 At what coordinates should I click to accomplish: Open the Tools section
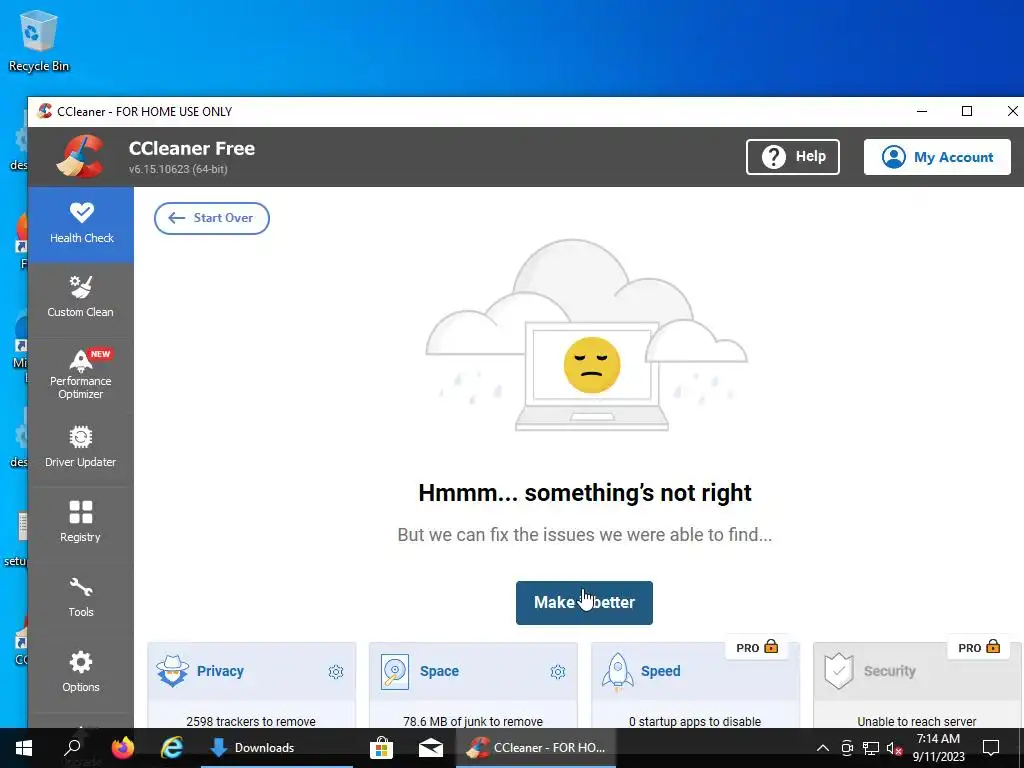[81, 598]
